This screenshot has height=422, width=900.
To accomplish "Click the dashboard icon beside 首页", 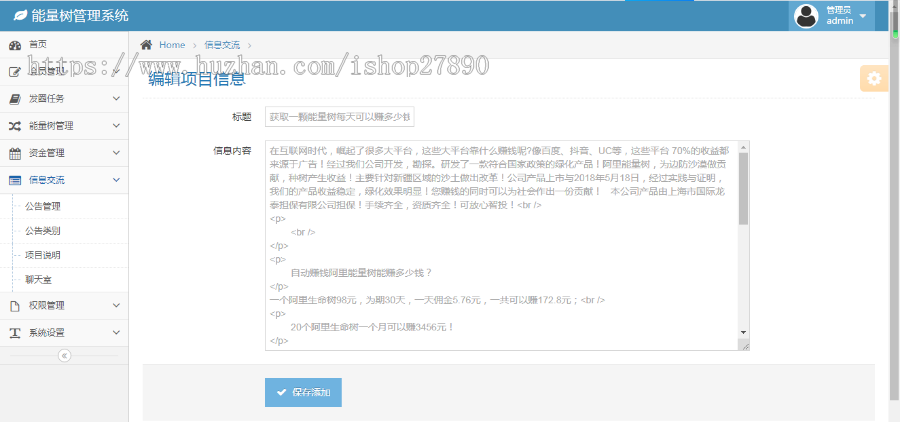I will coord(15,45).
